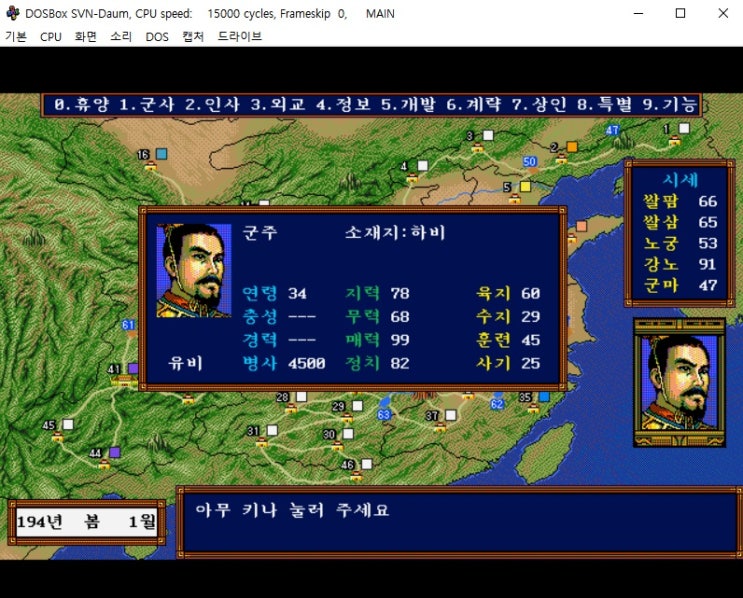The height and width of the screenshot is (598, 743).
Task: Select game command 4.정보
Action: pyautogui.click(x=343, y=105)
